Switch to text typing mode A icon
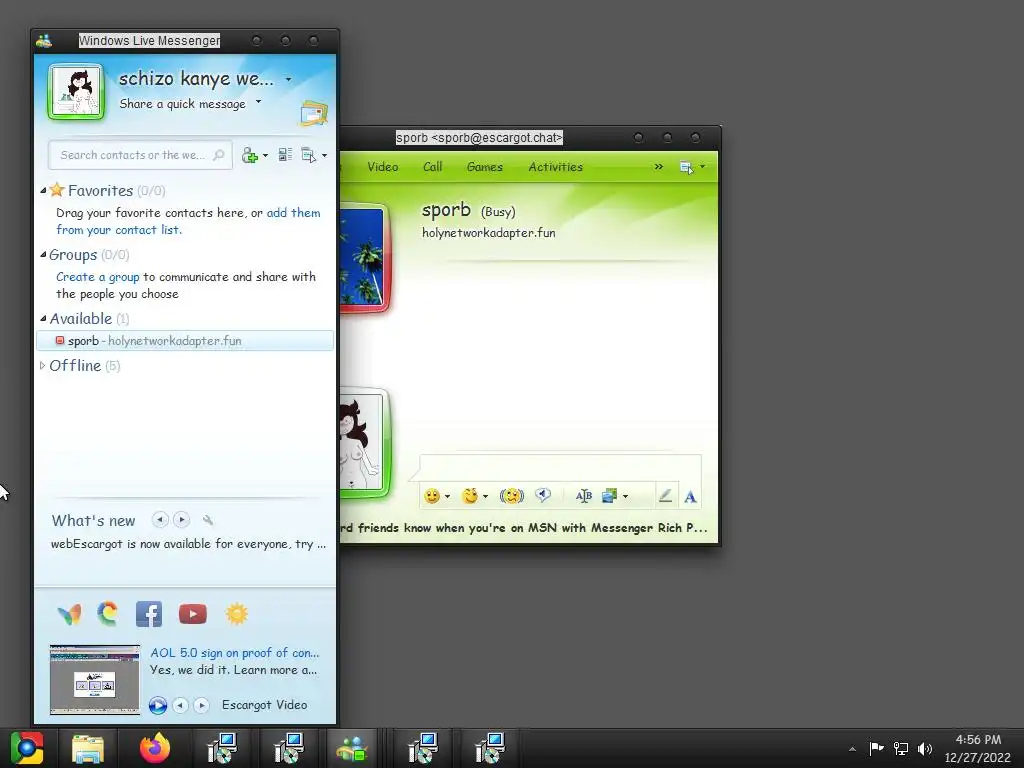The image size is (1024, 768). coord(690,497)
